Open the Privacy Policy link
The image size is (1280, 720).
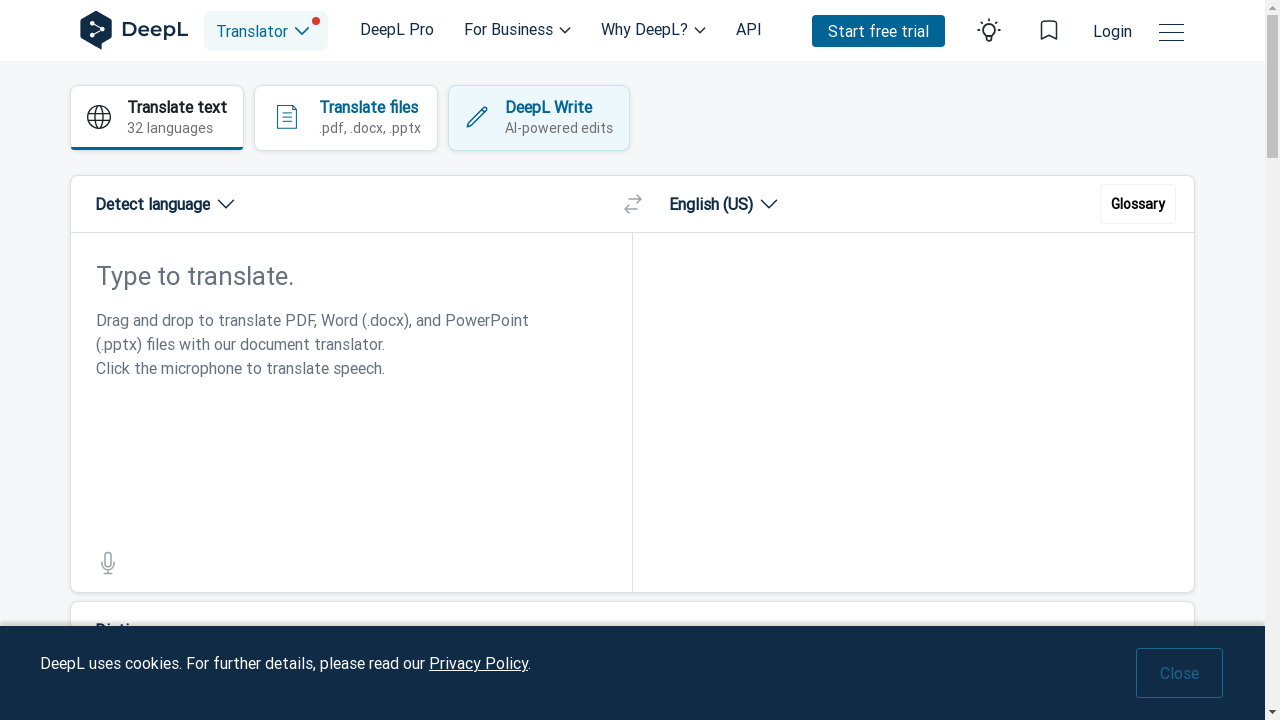point(478,663)
